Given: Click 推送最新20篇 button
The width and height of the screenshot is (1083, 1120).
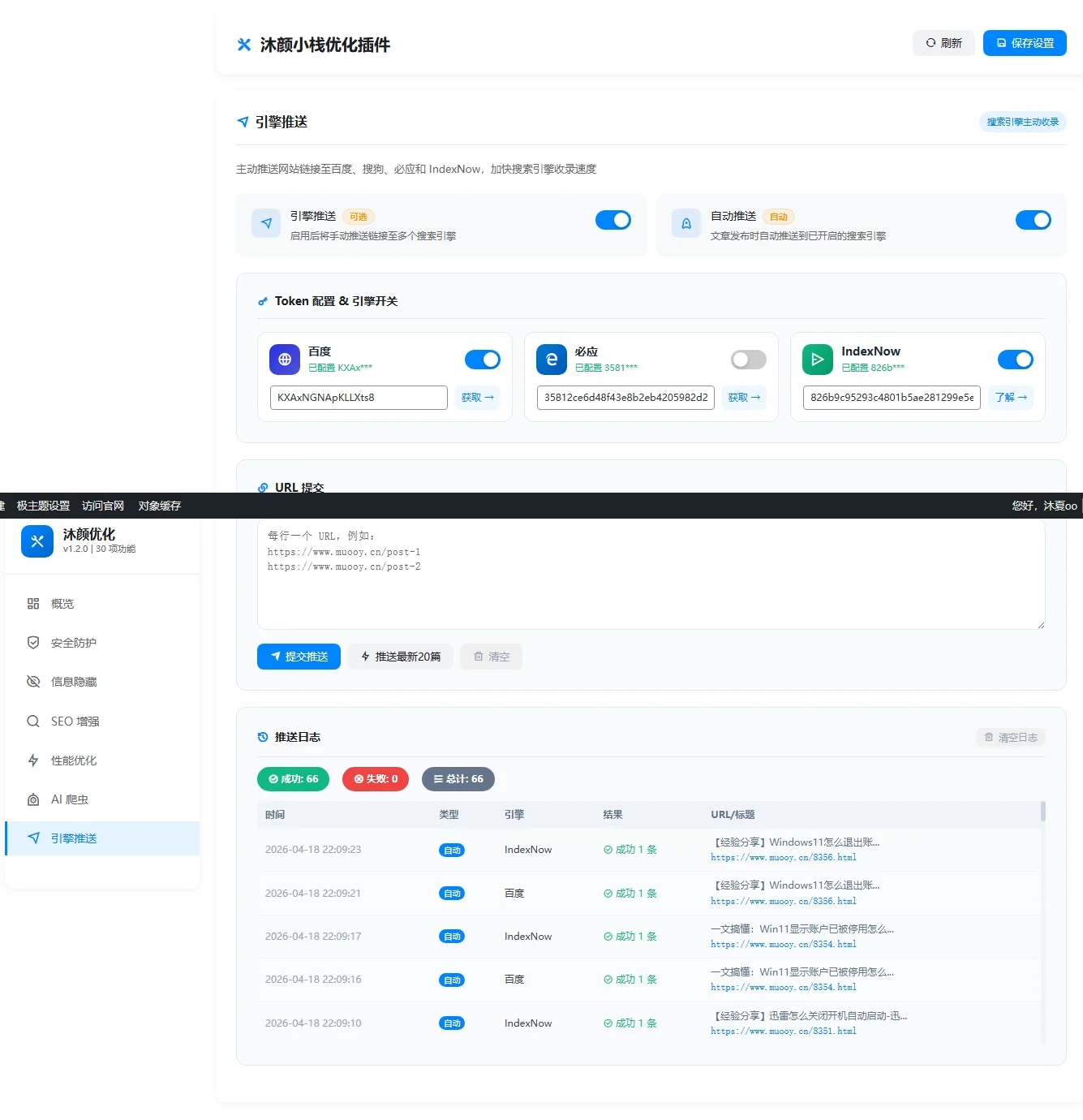Looking at the screenshot, I should coord(401,657).
